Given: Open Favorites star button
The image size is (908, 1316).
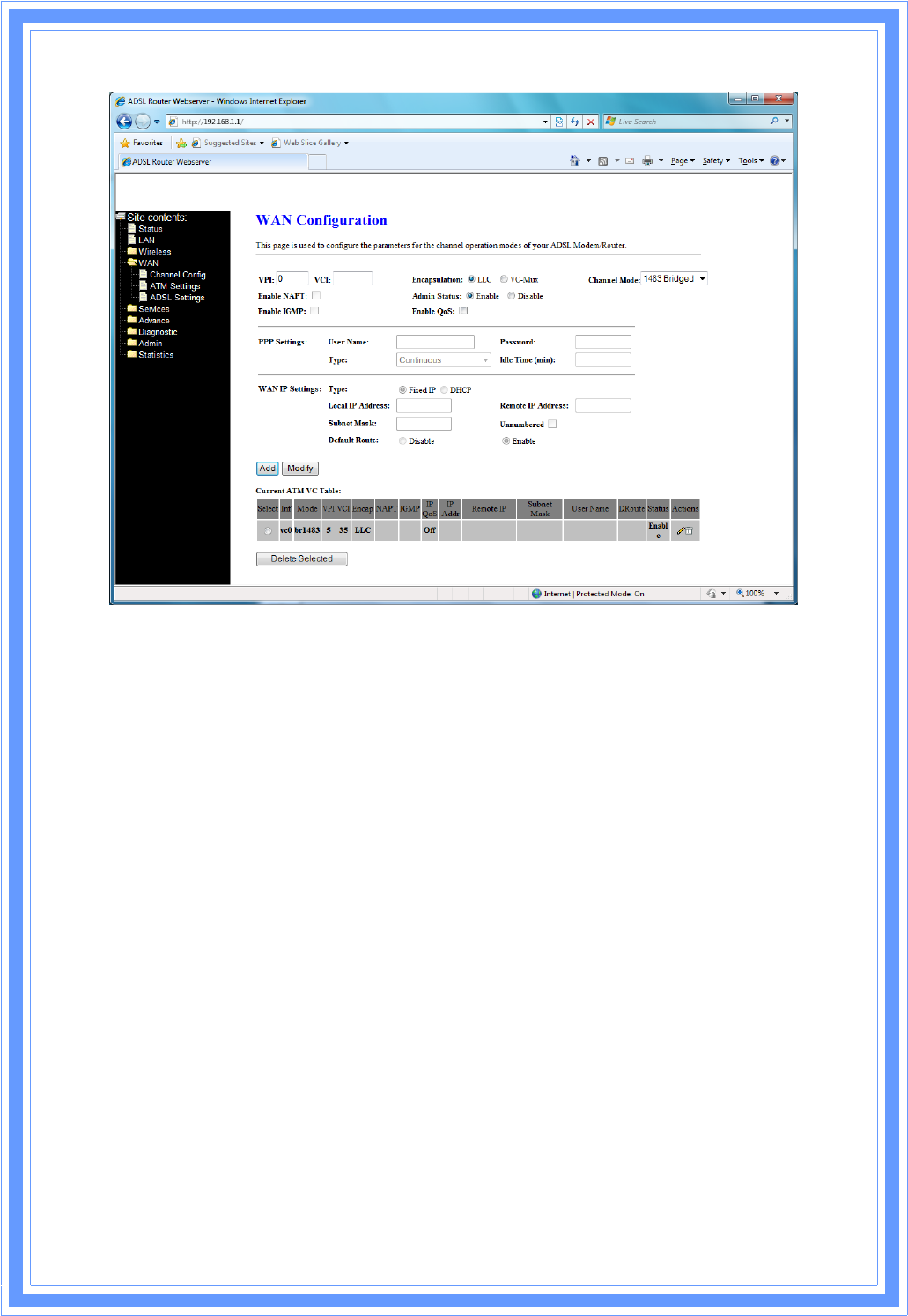Looking at the screenshot, I should click(141, 143).
